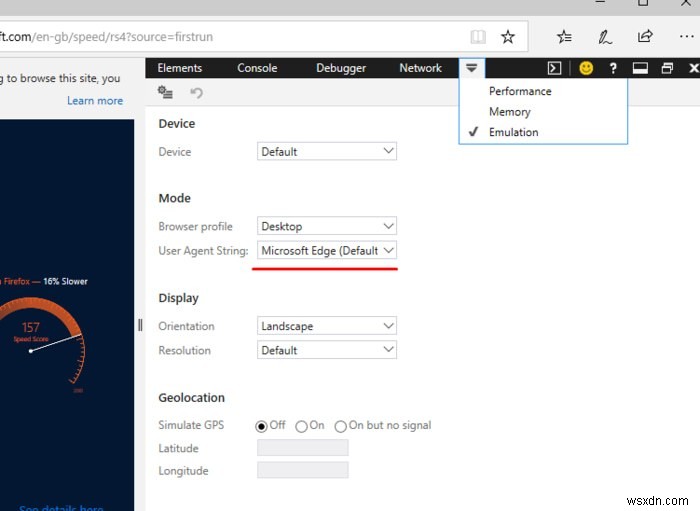The height and width of the screenshot is (511, 700).
Task: Choose Memory from the dropdown menu
Action: [x=543, y=112]
